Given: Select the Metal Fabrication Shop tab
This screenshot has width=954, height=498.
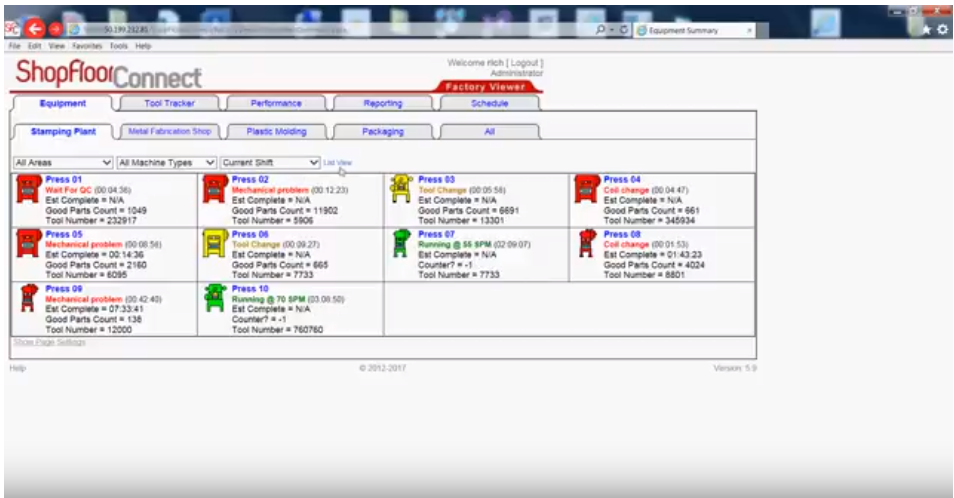Looking at the screenshot, I should pyautogui.click(x=169, y=131).
